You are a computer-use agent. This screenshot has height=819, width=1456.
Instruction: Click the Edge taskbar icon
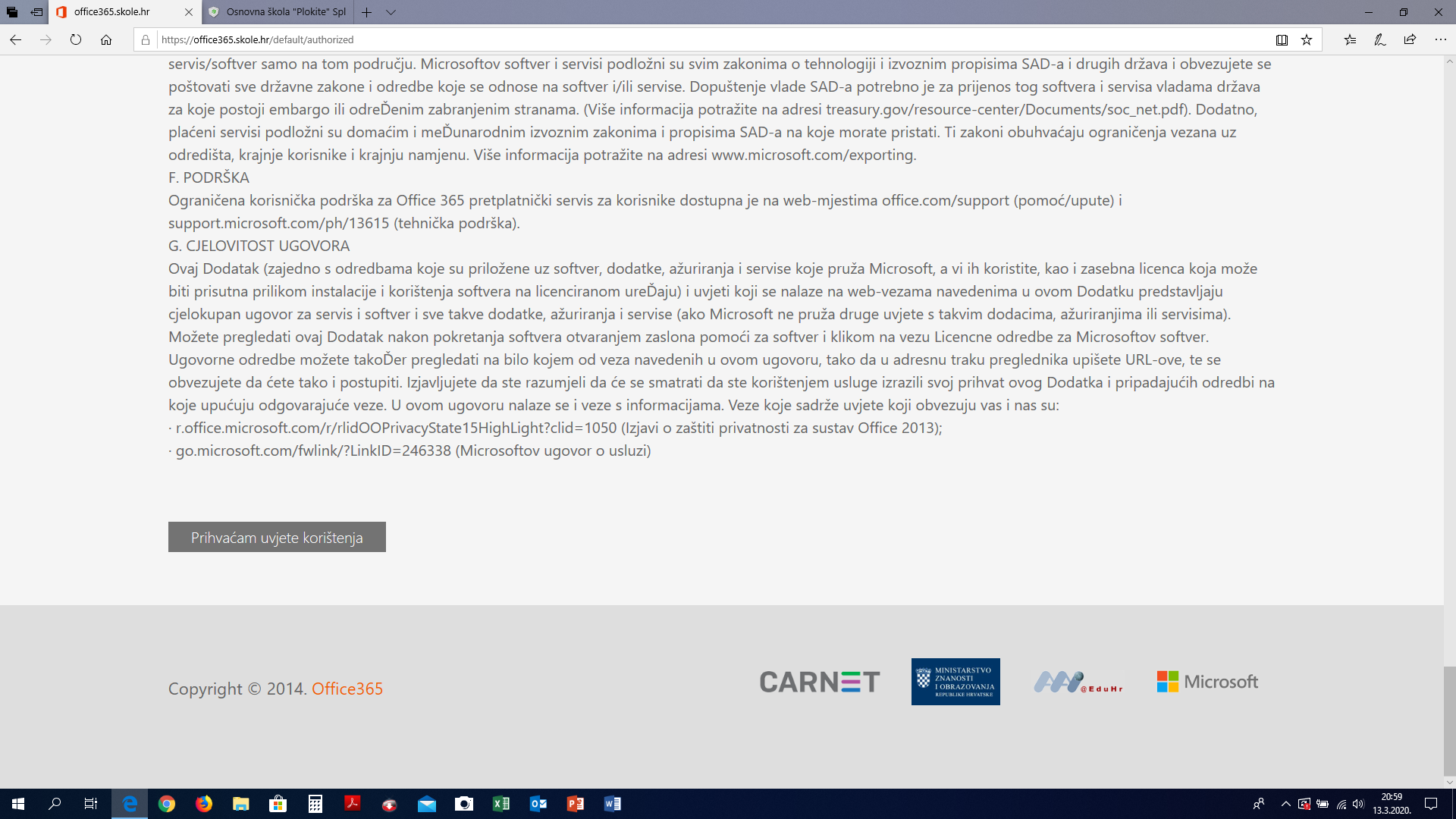[130, 804]
